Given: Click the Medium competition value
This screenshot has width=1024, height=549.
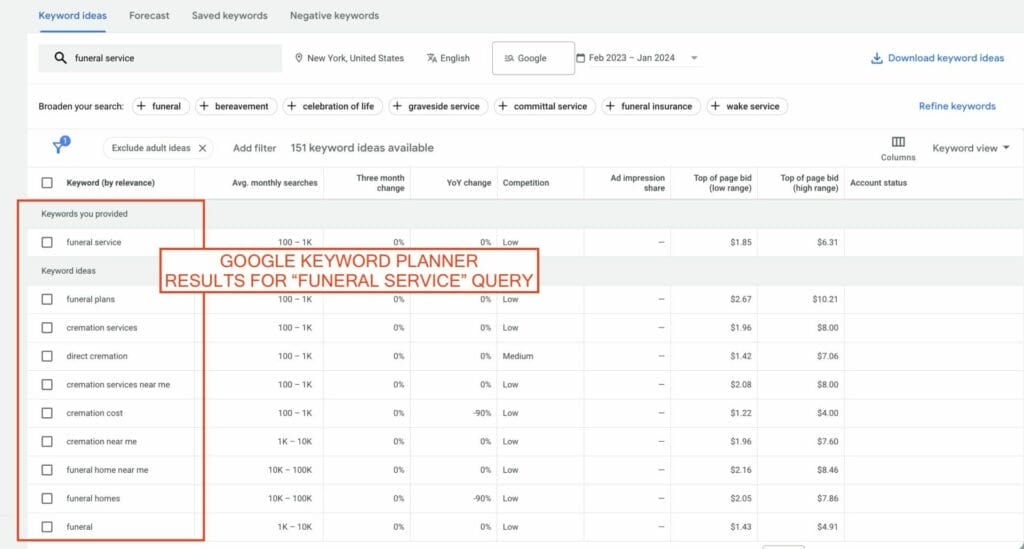Looking at the screenshot, I should click(518, 356).
